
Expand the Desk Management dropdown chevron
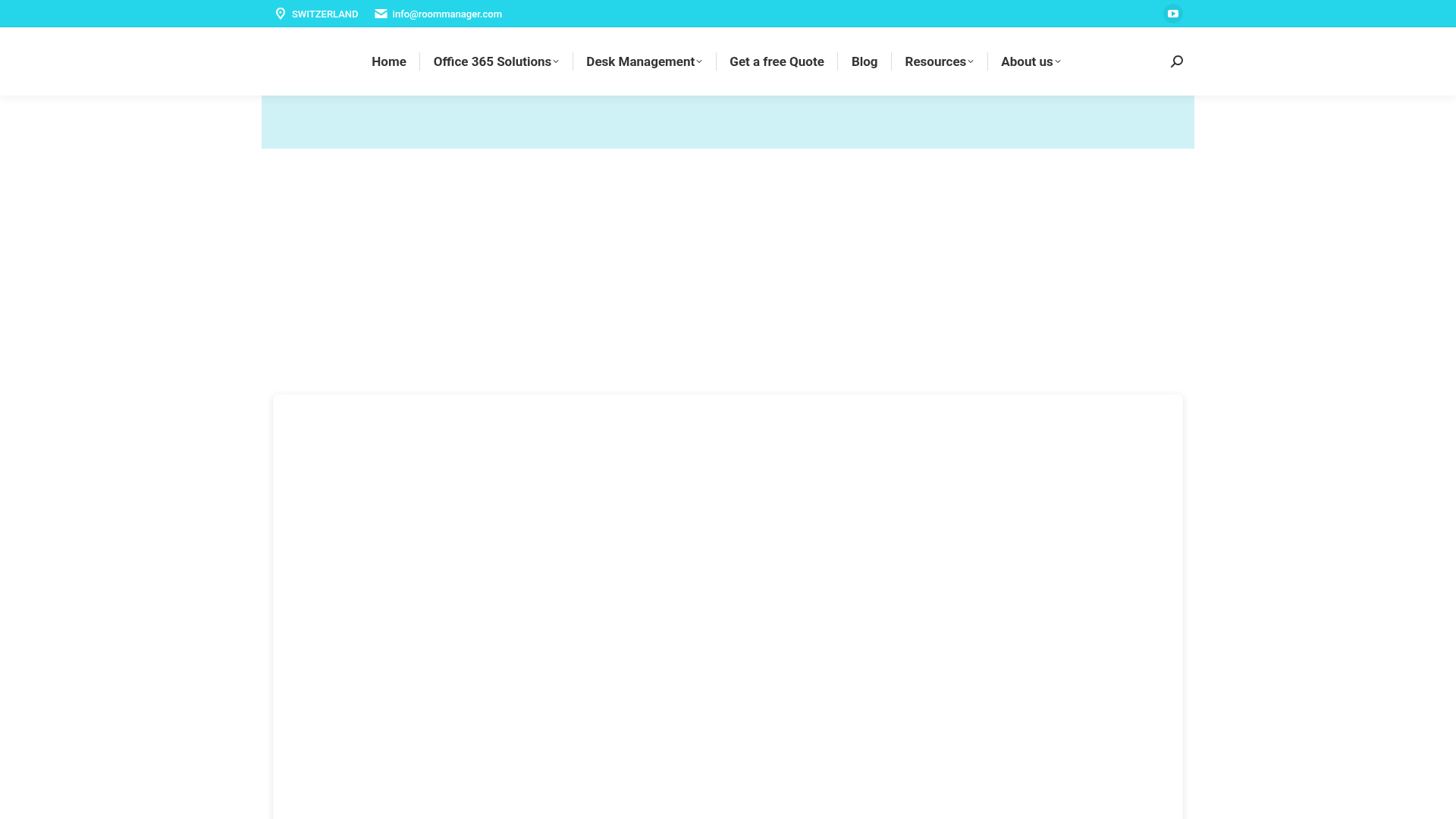coord(698,61)
